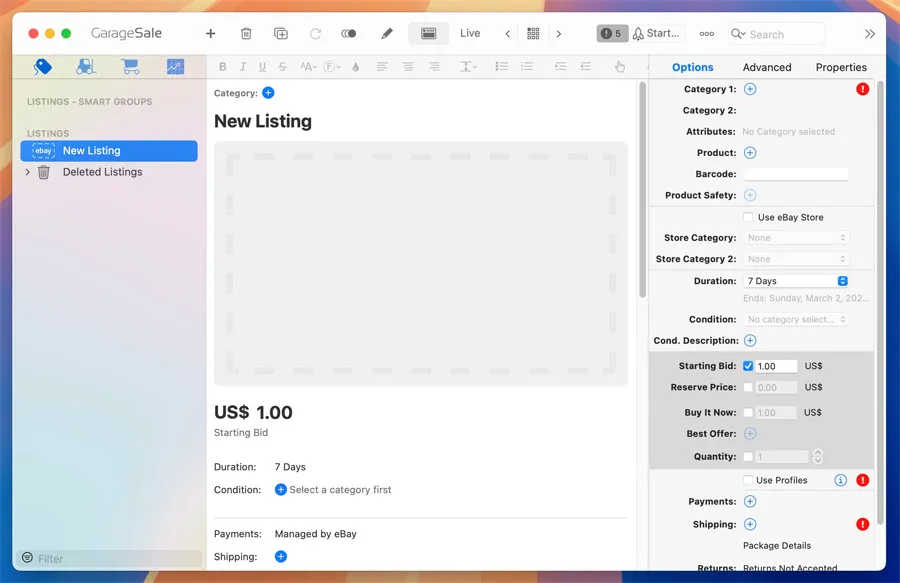
Task: Click the info icon beside Use Profiles
Action: (840, 480)
